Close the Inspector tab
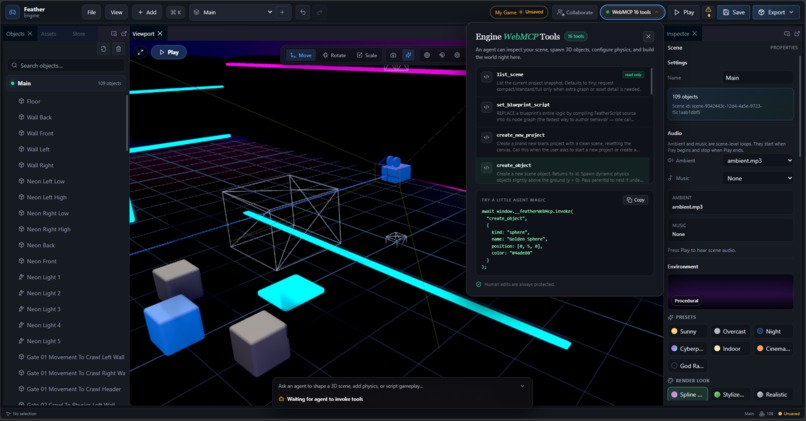 (694, 33)
